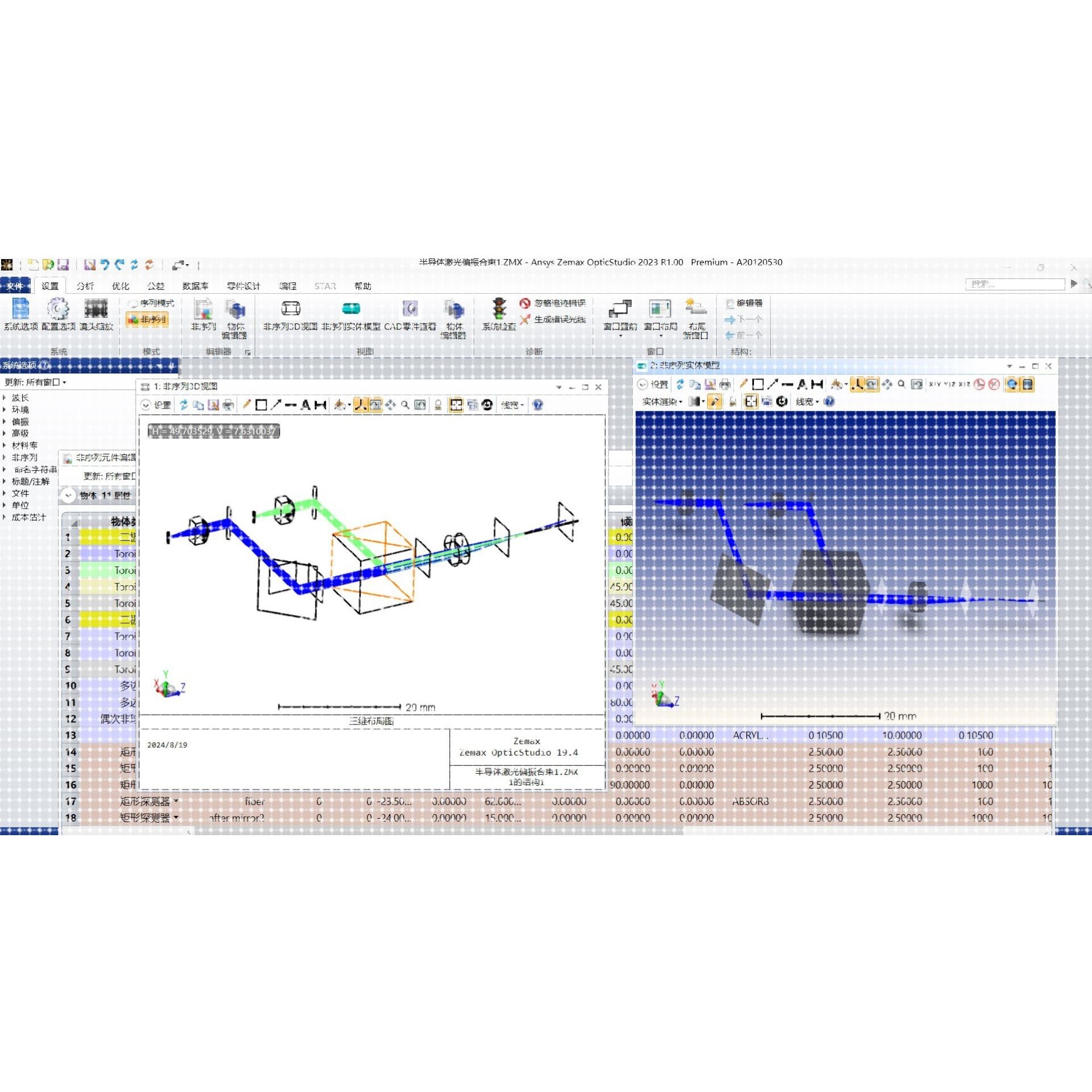Select the rectangle annotation tool in 3D视图

pos(261,405)
